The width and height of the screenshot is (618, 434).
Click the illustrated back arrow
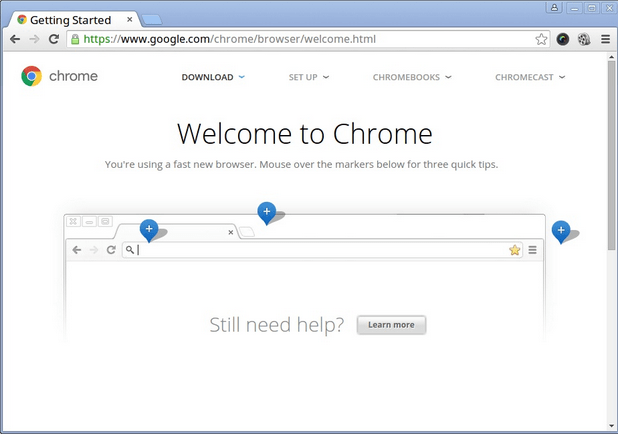click(x=77, y=250)
